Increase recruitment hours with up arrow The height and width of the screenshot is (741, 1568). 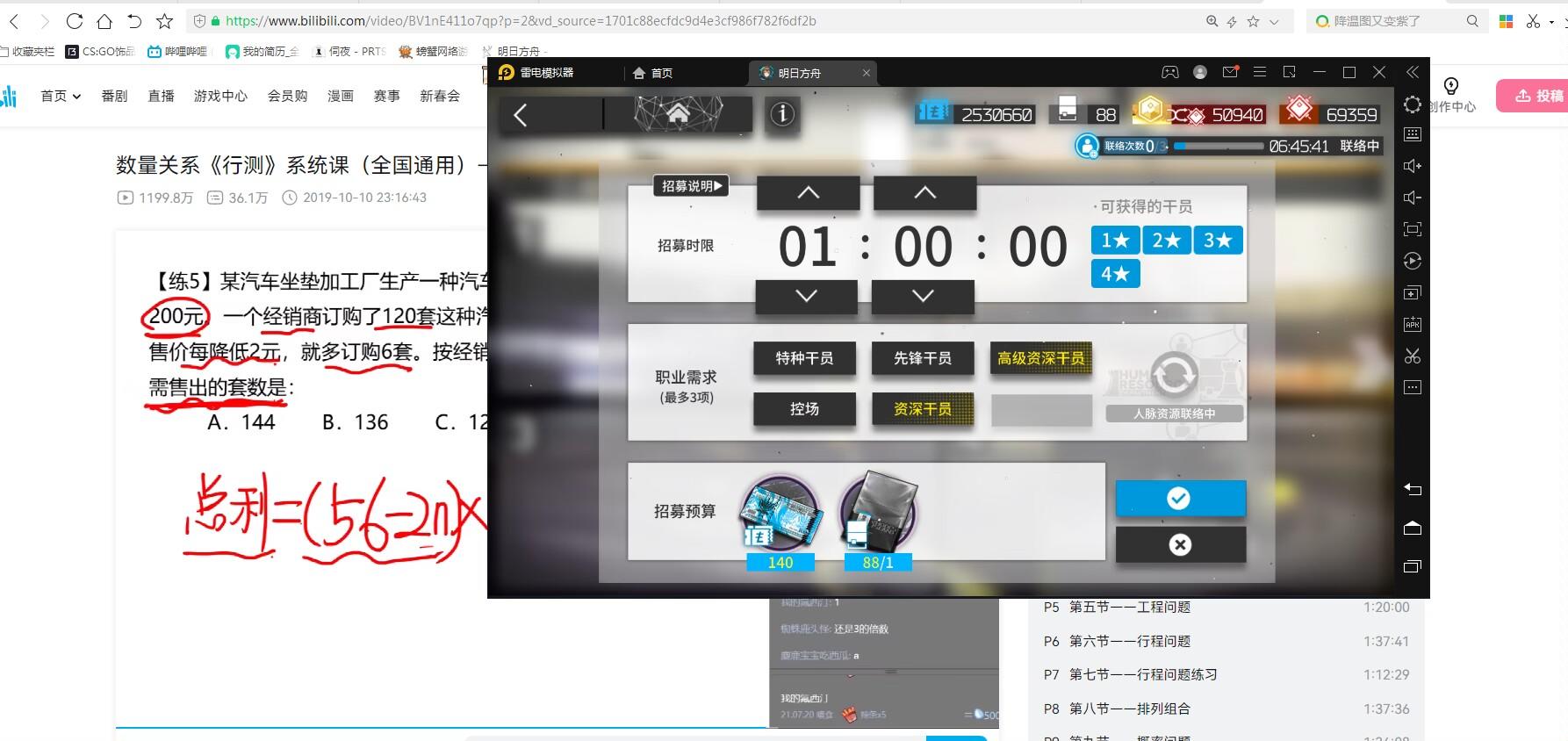point(808,192)
